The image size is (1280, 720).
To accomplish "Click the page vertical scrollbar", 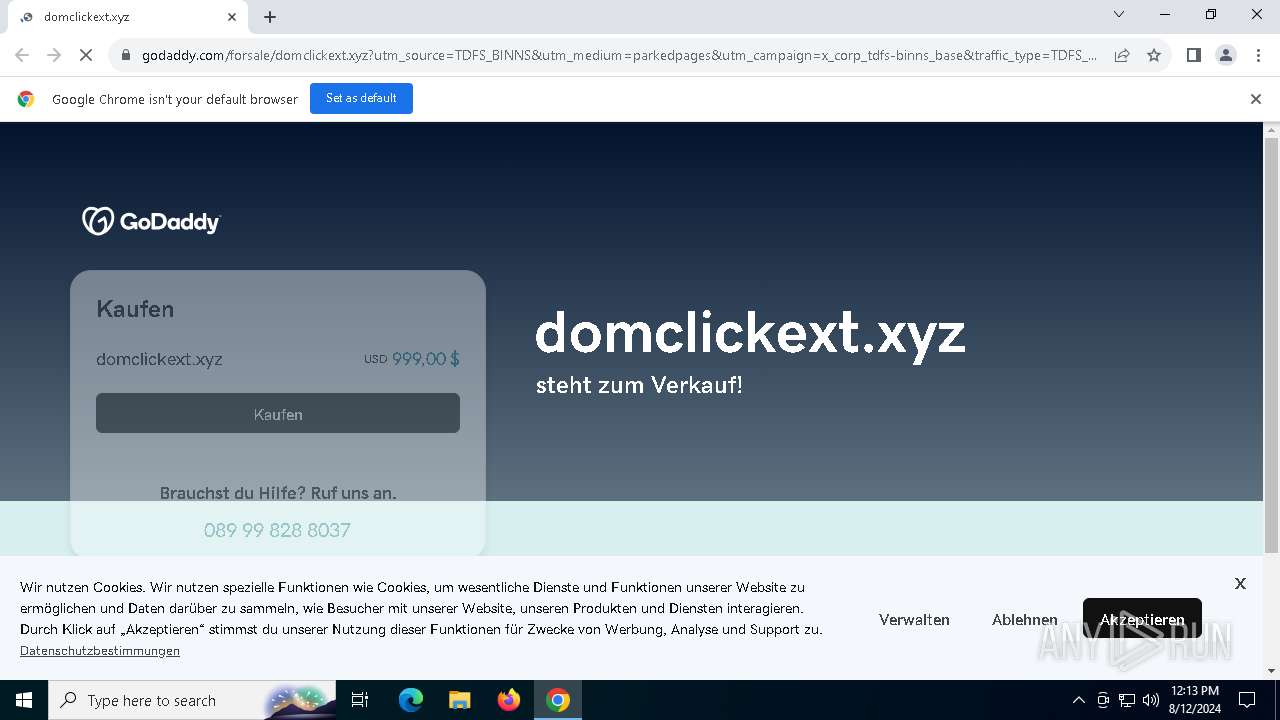I will pos(1271,345).
